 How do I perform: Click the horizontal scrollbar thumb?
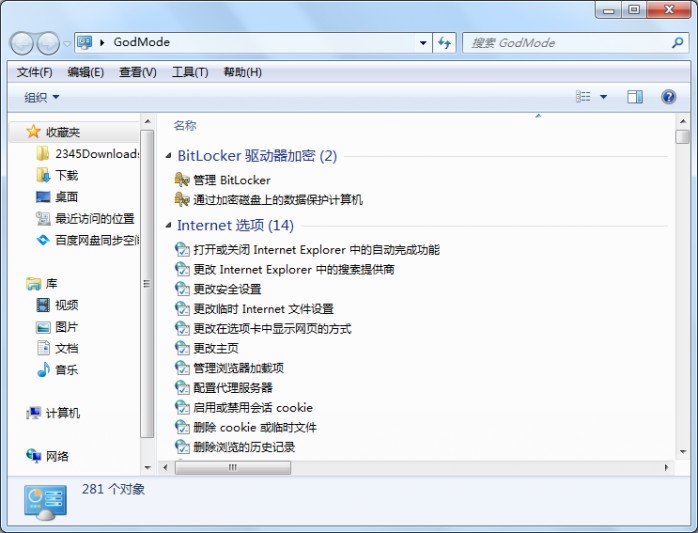pyautogui.click(x=233, y=468)
